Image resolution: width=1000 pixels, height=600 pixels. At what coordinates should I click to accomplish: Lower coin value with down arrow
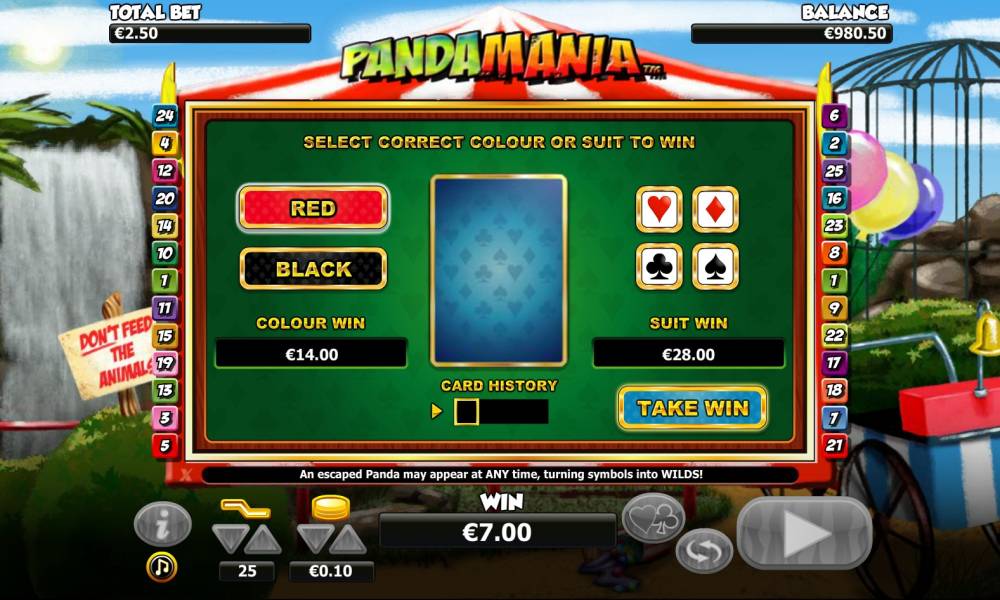(315, 539)
